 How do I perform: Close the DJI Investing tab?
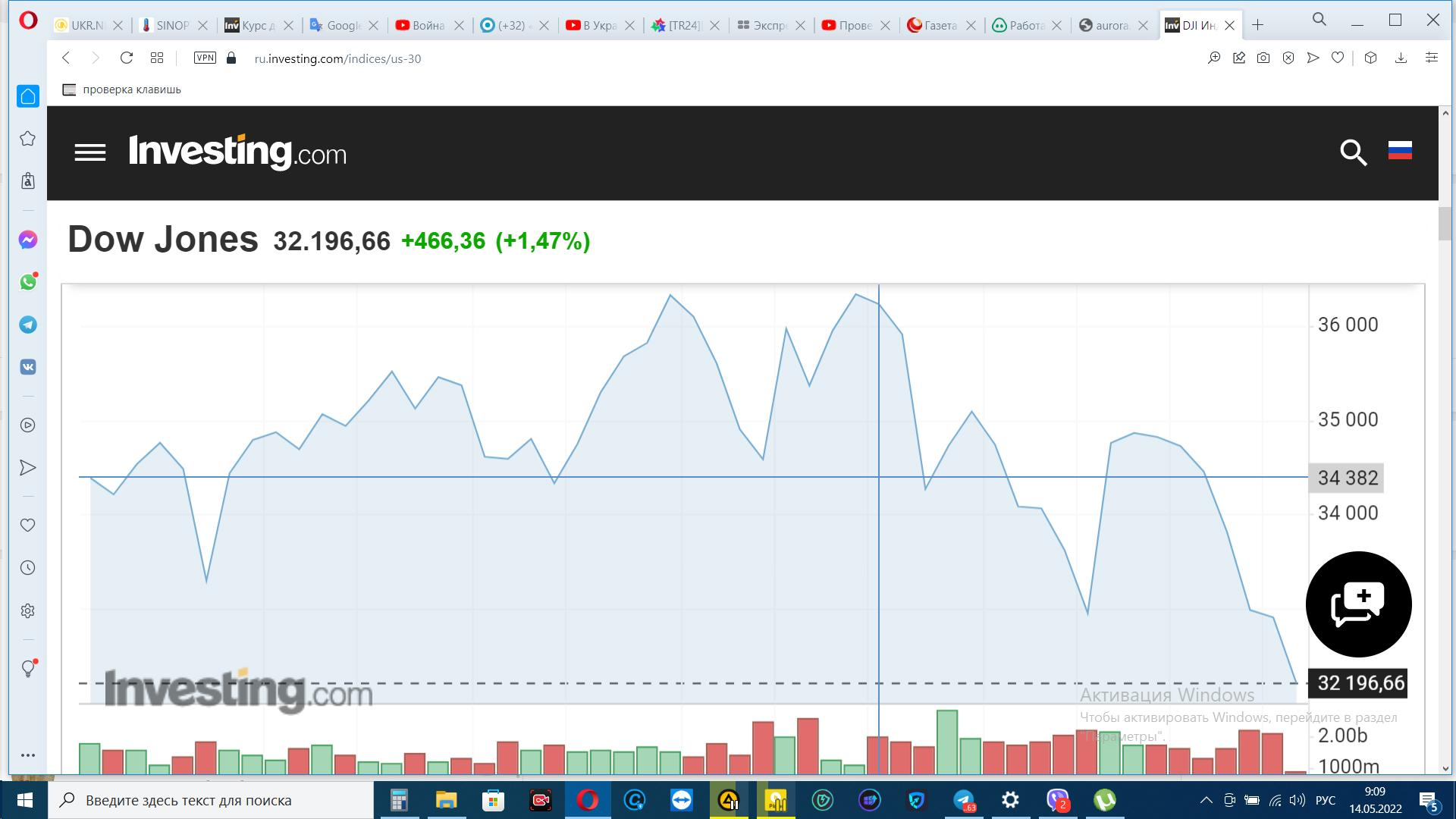(1229, 26)
